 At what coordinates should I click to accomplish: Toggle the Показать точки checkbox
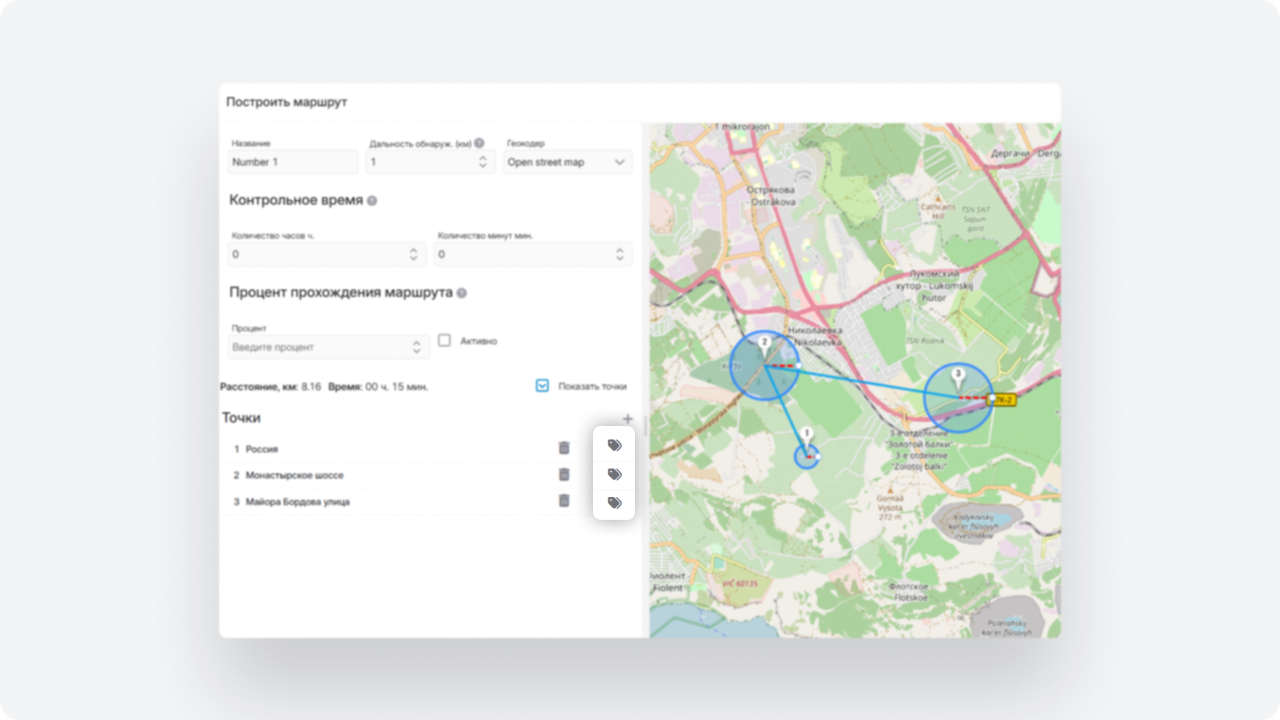[542, 385]
